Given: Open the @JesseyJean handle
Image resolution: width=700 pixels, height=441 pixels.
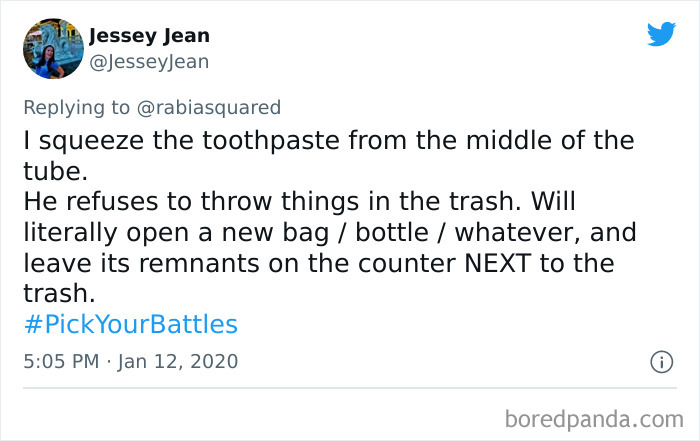Looking at the screenshot, I should pyautogui.click(x=148, y=61).
